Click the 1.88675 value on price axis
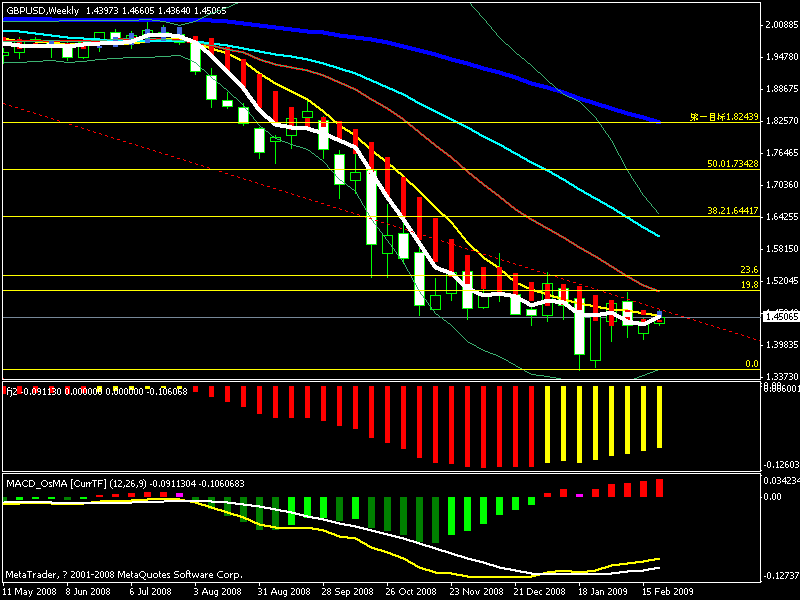Image resolution: width=800 pixels, height=600 pixels. [782, 89]
